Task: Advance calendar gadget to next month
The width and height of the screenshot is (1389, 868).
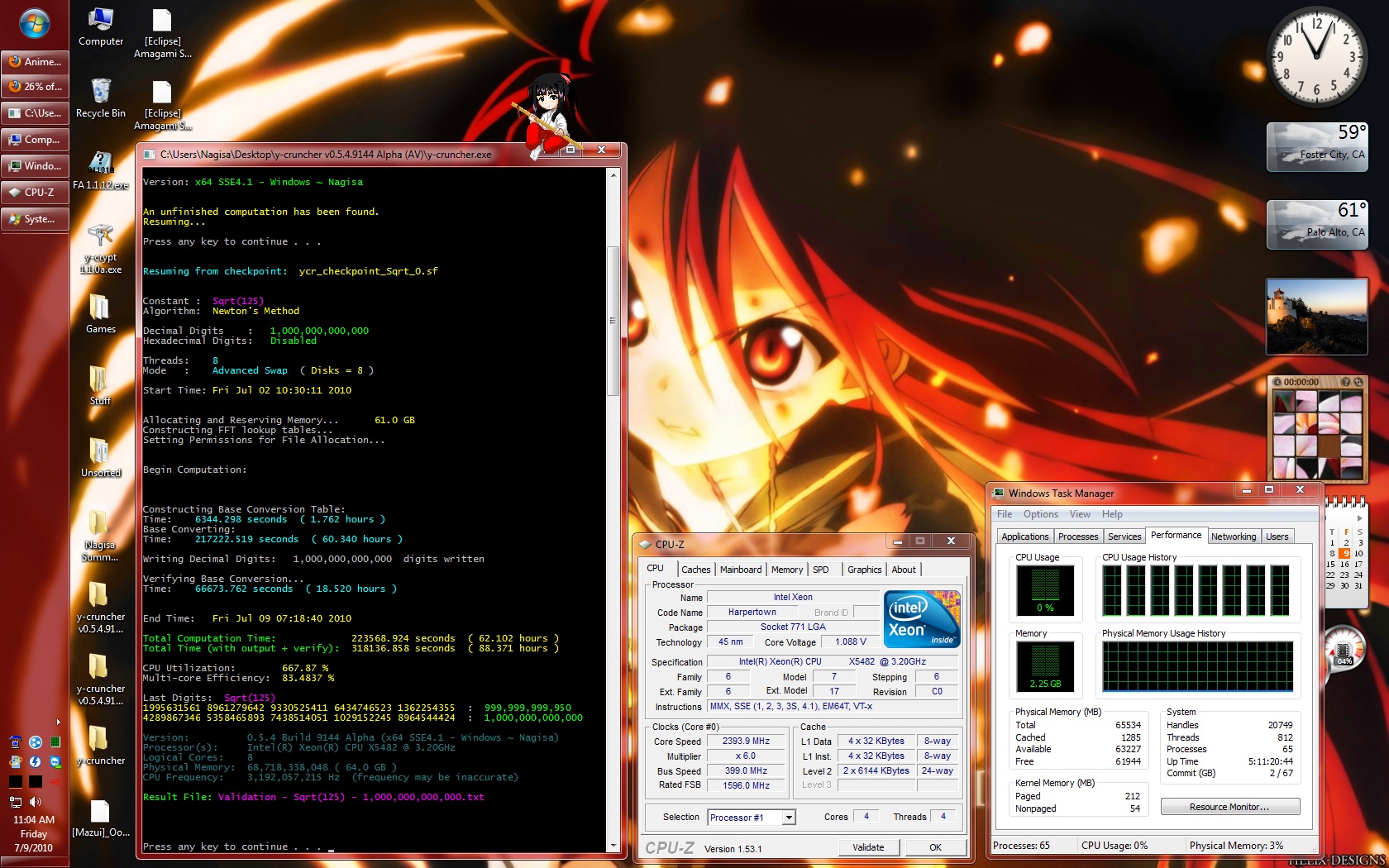Action: pos(1359,518)
